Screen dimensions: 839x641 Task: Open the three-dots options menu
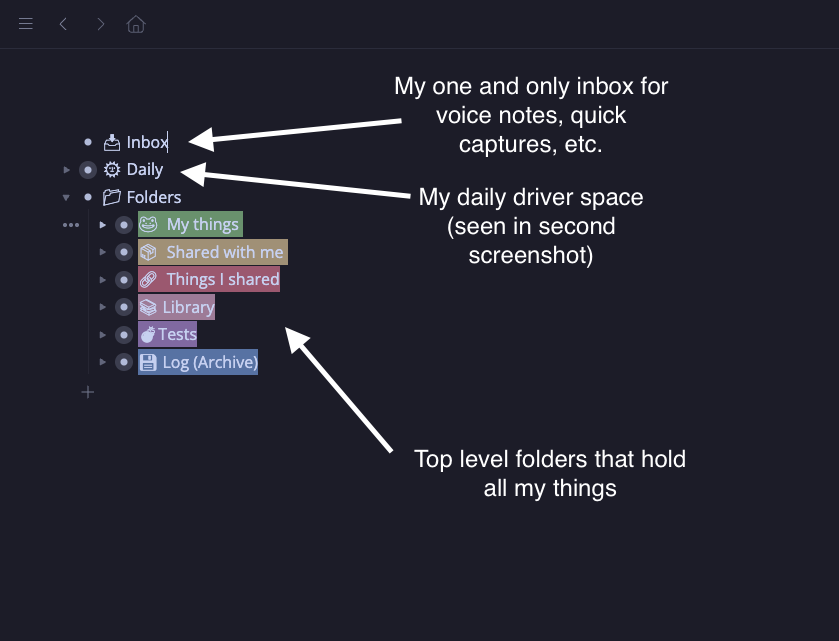tap(70, 225)
